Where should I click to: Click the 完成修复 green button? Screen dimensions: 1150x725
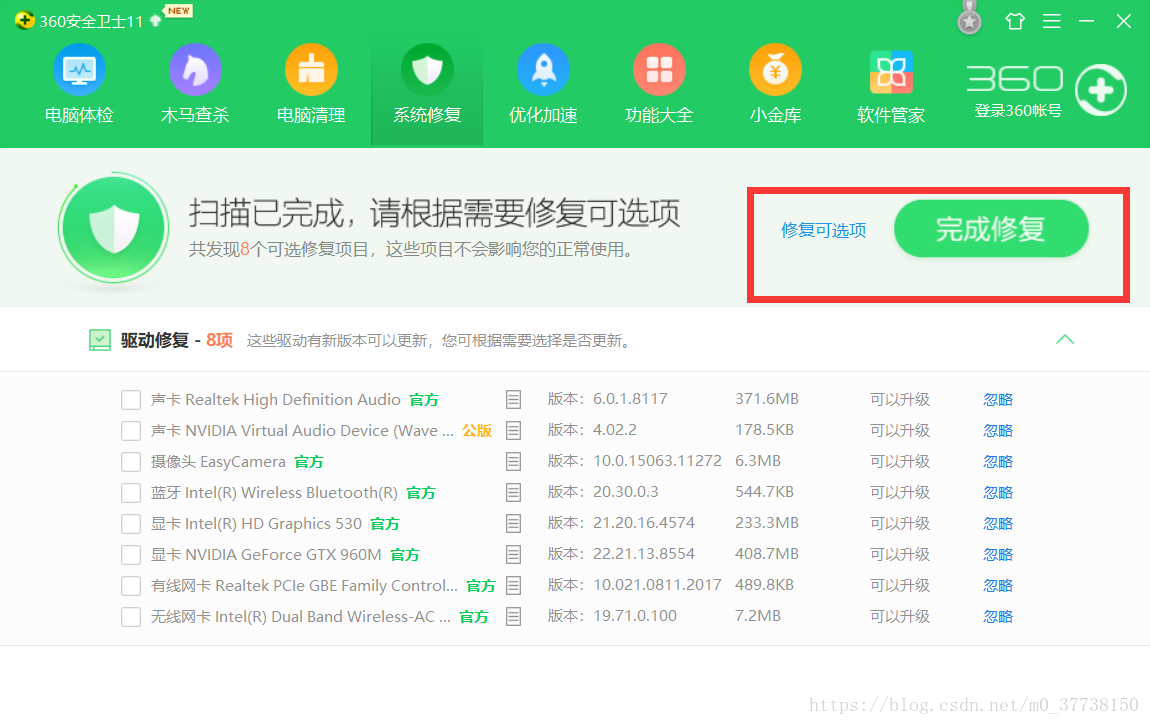tap(991, 229)
